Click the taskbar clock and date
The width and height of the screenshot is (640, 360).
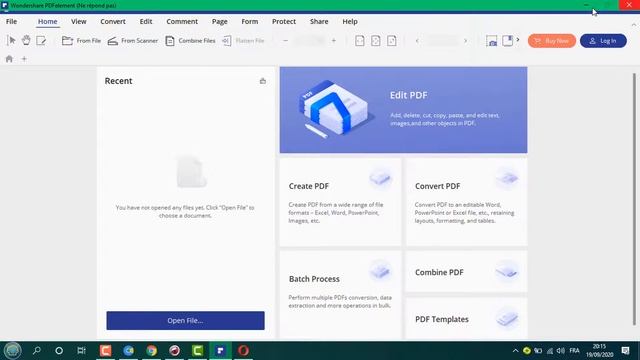[599, 351]
